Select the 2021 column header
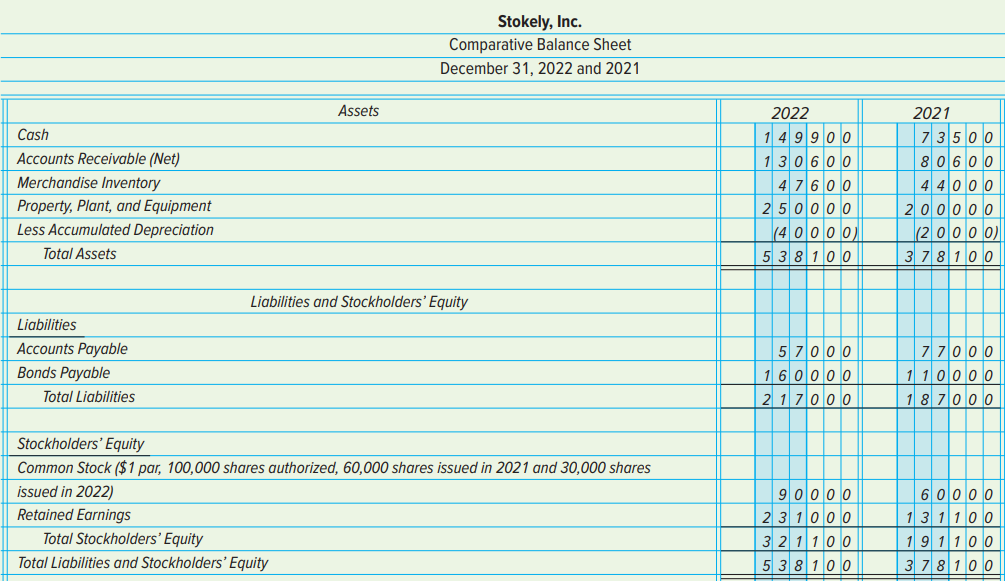The height and width of the screenshot is (581, 1005). click(931, 114)
